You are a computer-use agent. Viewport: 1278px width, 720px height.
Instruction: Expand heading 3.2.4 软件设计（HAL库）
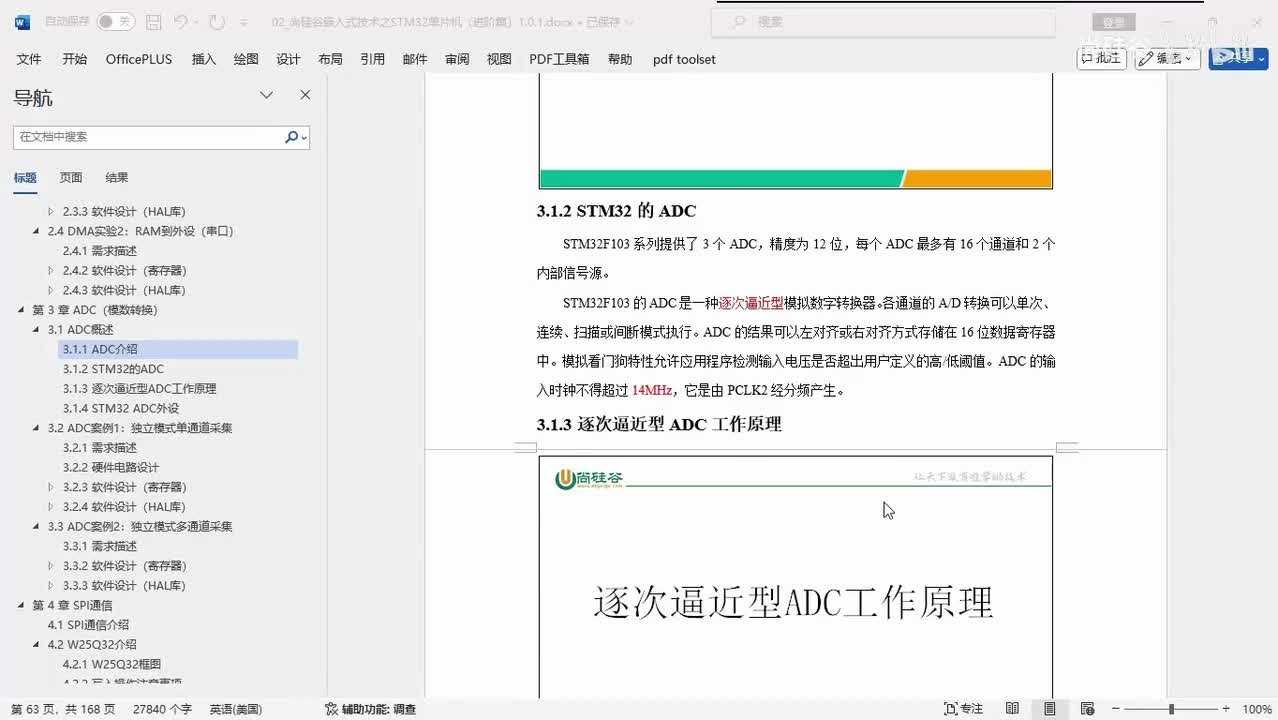[52, 507]
